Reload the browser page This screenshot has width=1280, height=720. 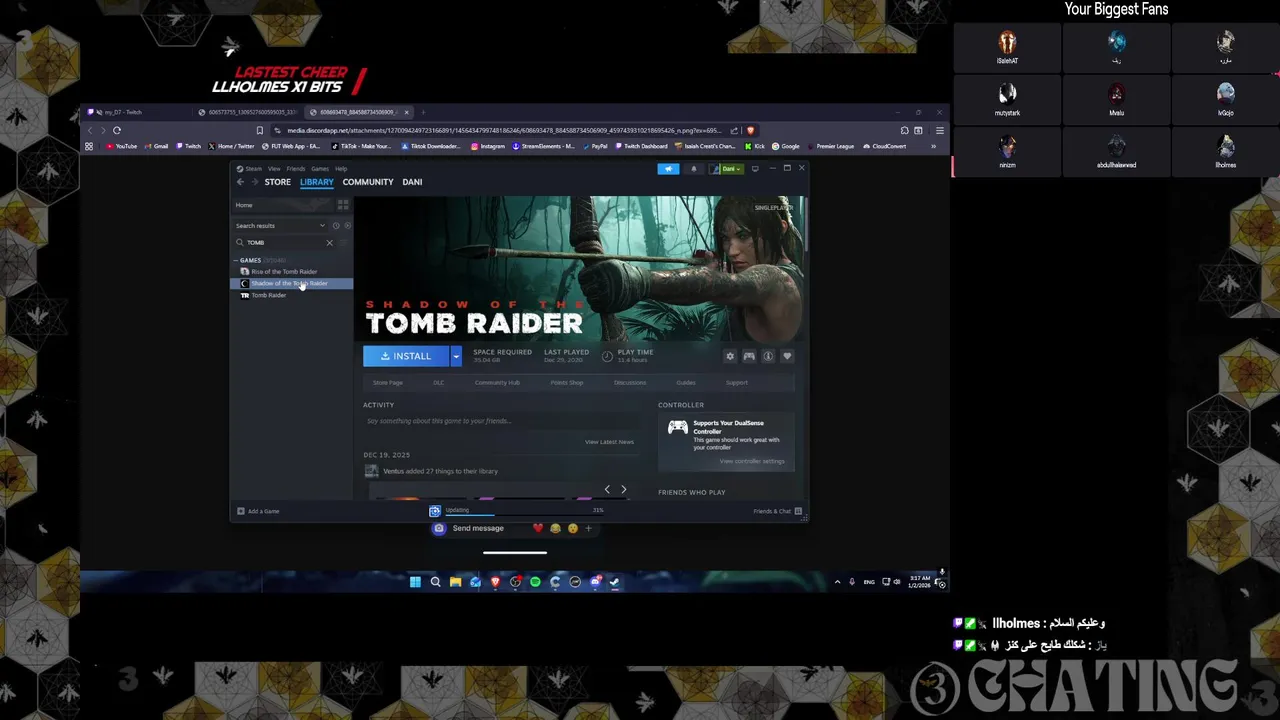[117, 130]
